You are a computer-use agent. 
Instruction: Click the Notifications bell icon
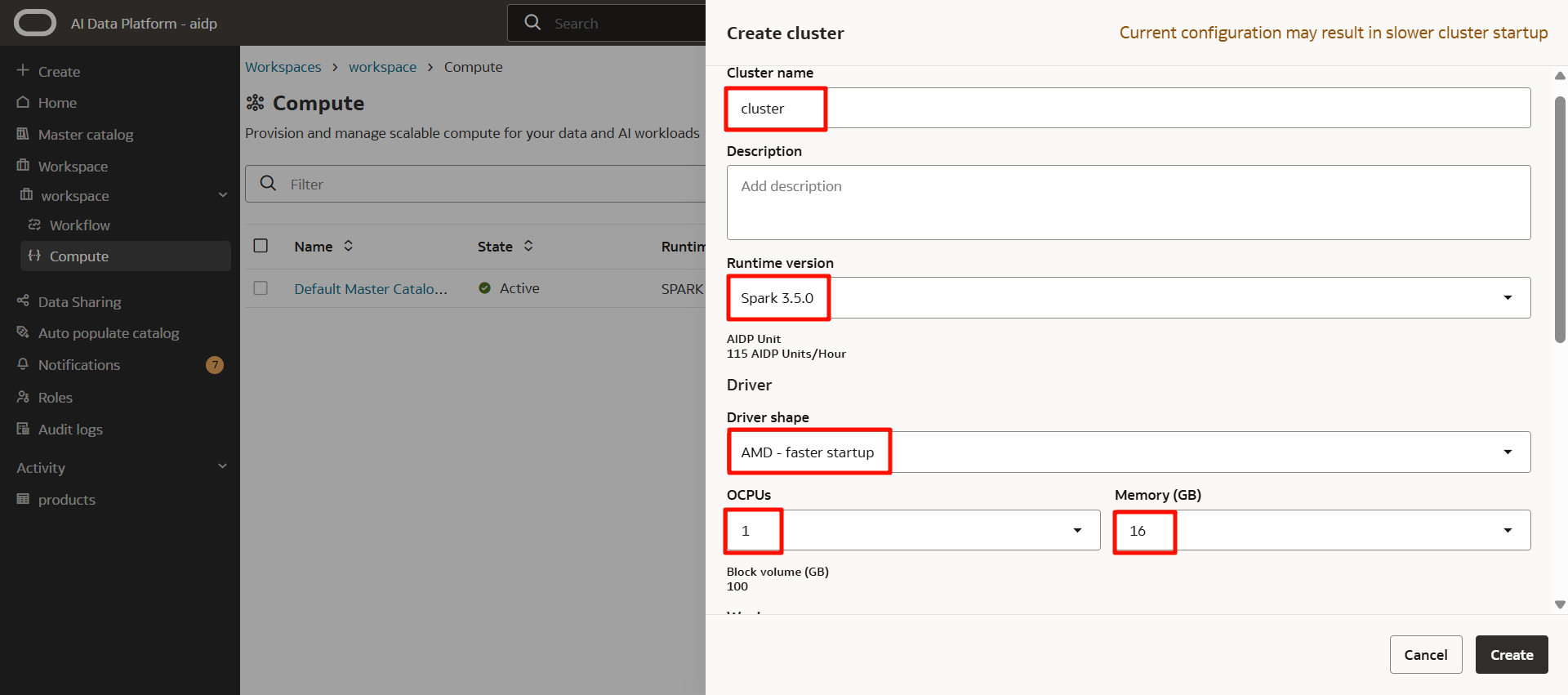pos(23,364)
